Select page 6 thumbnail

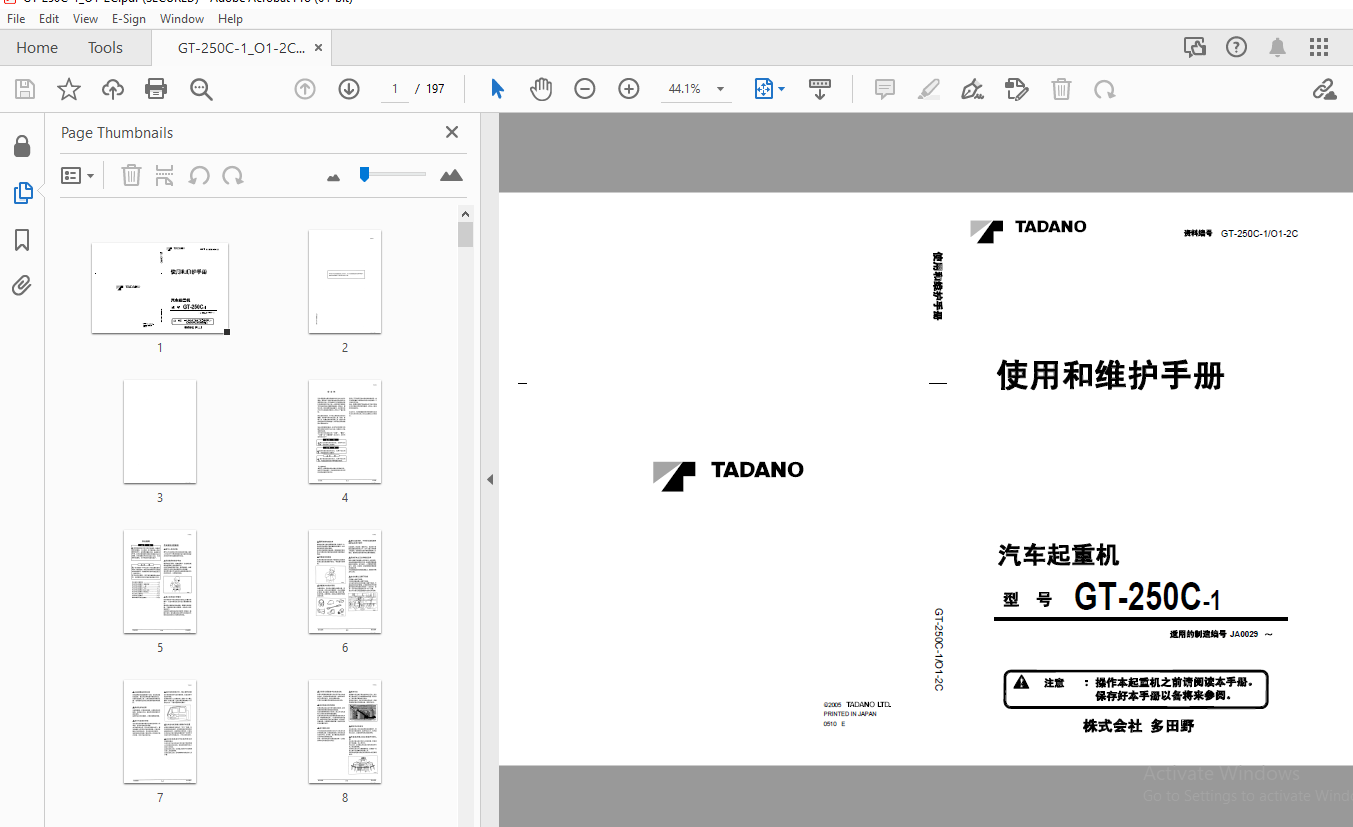[x=345, y=581]
